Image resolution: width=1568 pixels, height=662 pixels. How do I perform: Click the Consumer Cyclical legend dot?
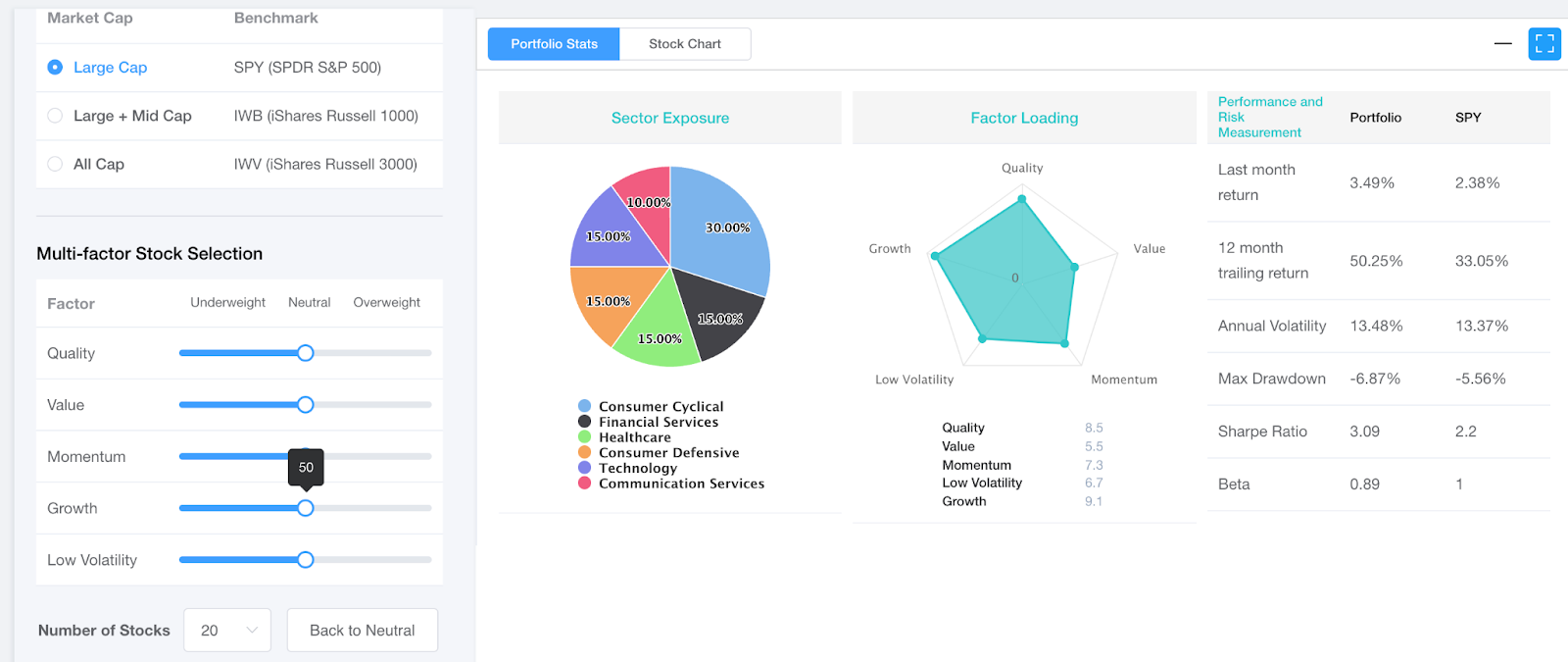(585, 406)
